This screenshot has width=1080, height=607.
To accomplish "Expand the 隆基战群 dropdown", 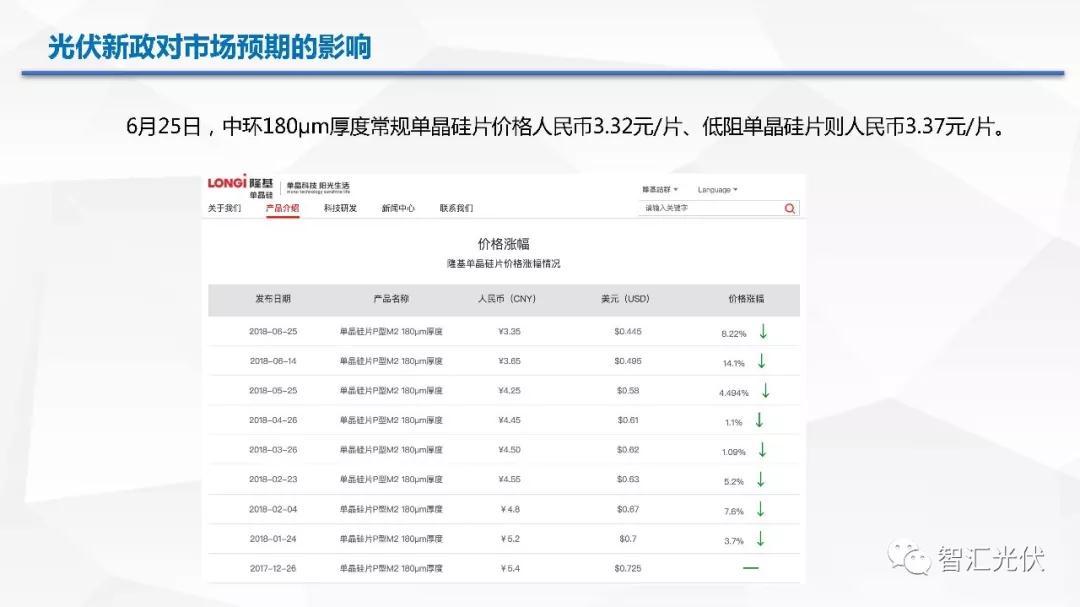I will [x=659, y=189].
